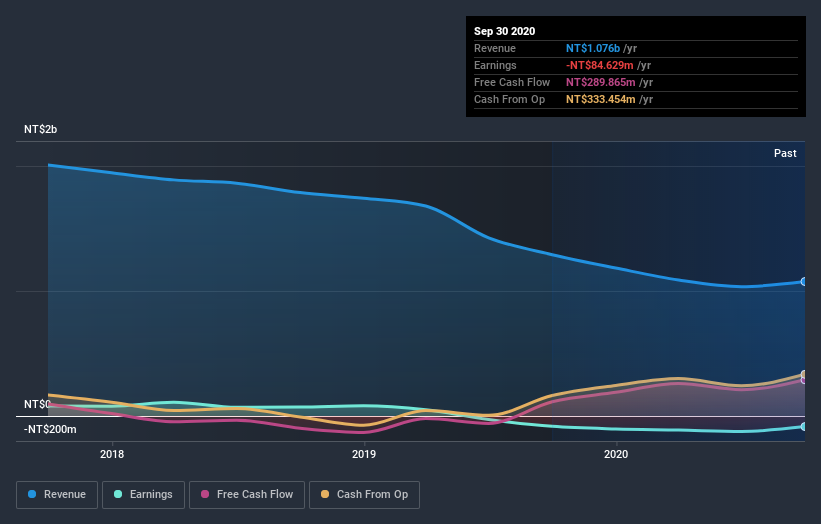Click the Revenue row label in tooltip

pyautogui.click(x=495, y=48)
